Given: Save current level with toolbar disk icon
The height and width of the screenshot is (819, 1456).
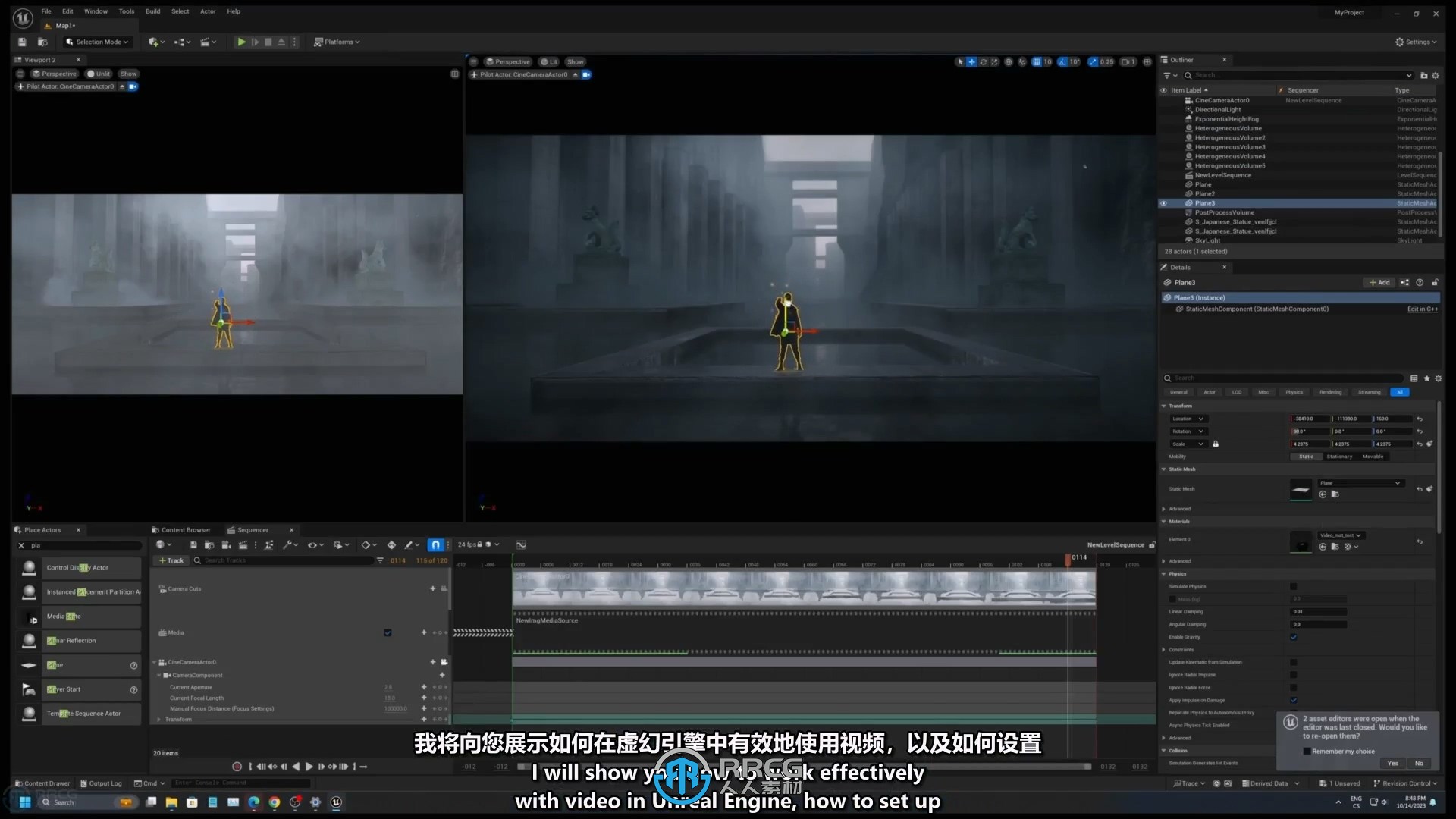Looking at the screenshot, I should click(22, 42).
